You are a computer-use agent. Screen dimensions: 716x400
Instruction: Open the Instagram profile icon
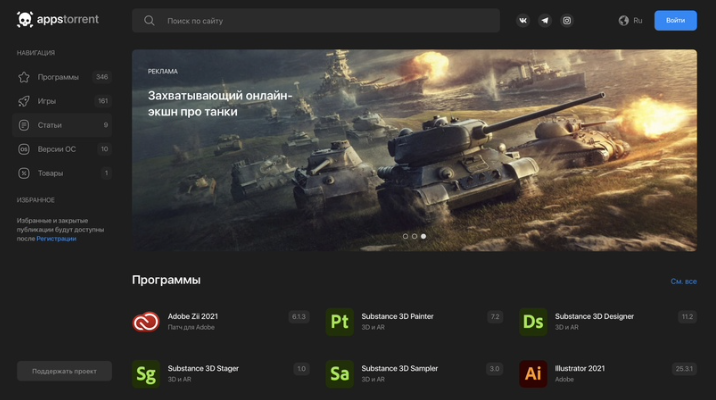click(x=567, y=21)
